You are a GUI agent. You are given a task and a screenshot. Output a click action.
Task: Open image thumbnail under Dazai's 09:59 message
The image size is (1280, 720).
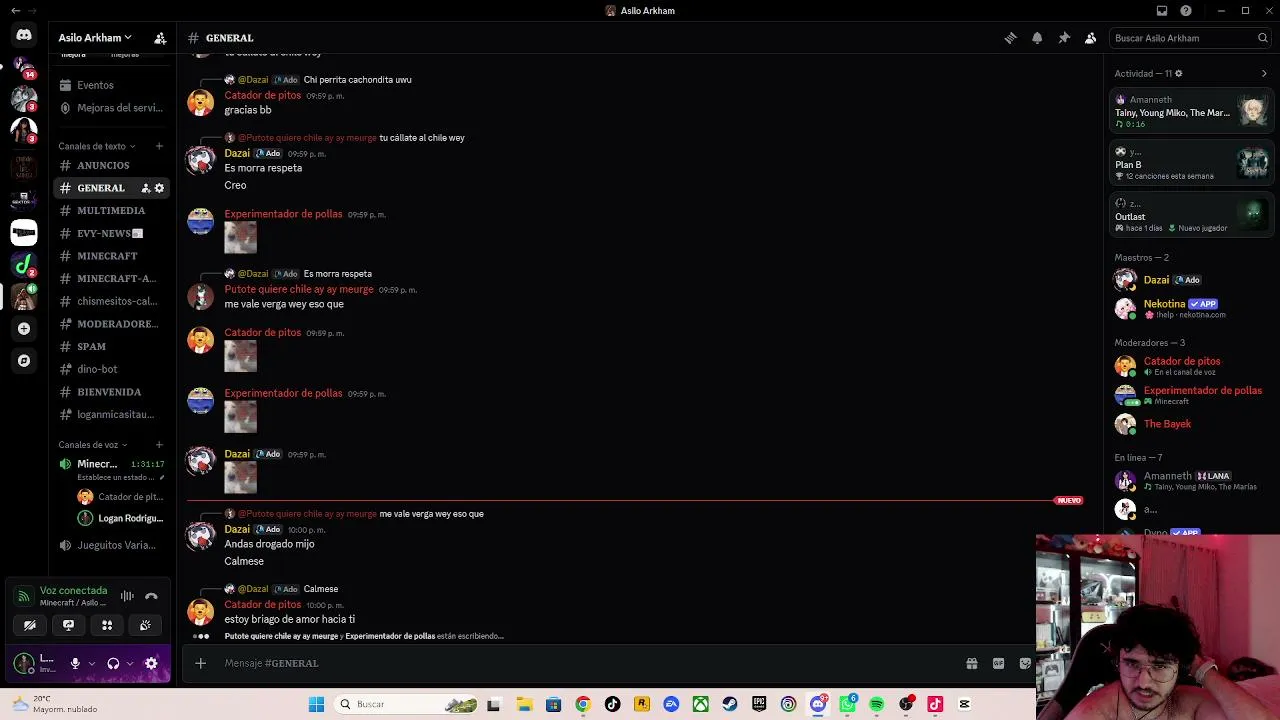click(x=240, y=478)
